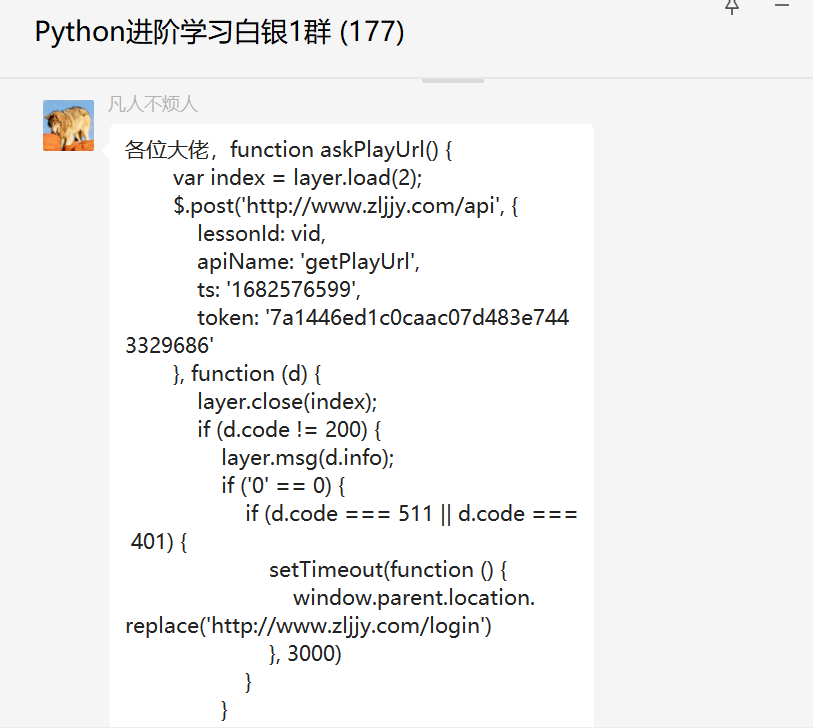Minimize the group chat window
Image resolution: width=813 pixels, height=728 pixels.
pyautogui.click(x=783, y=6)
